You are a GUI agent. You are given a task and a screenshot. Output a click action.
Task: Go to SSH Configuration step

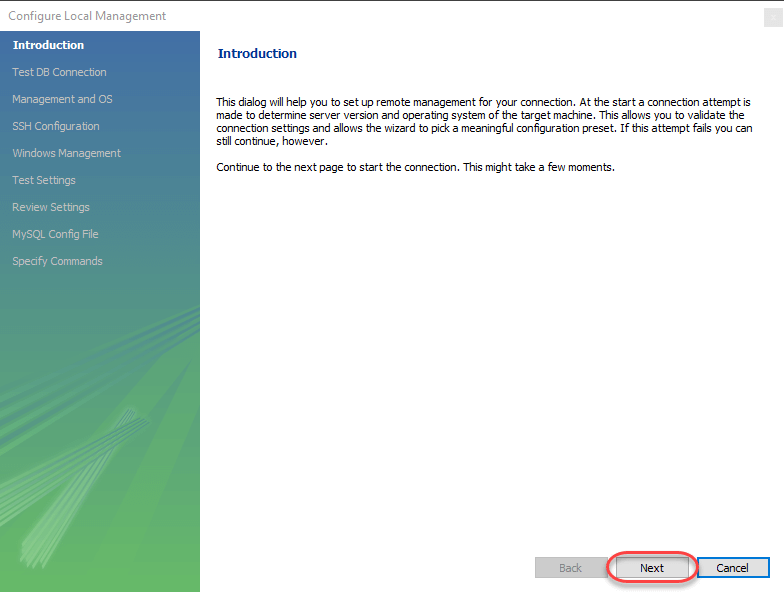[56, 126]
